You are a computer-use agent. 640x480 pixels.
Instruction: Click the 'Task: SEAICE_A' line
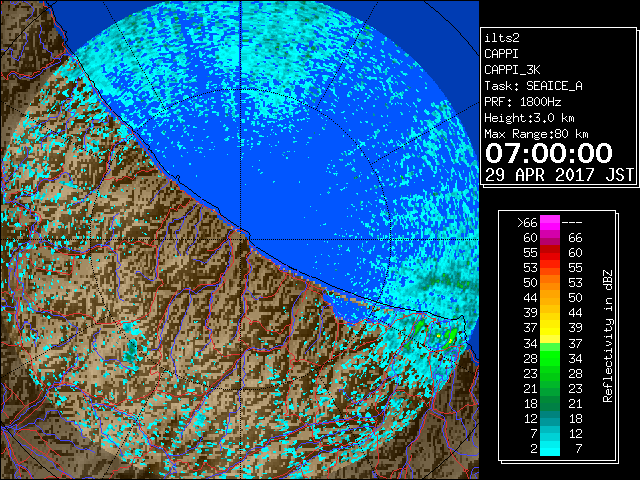point(533,86)
